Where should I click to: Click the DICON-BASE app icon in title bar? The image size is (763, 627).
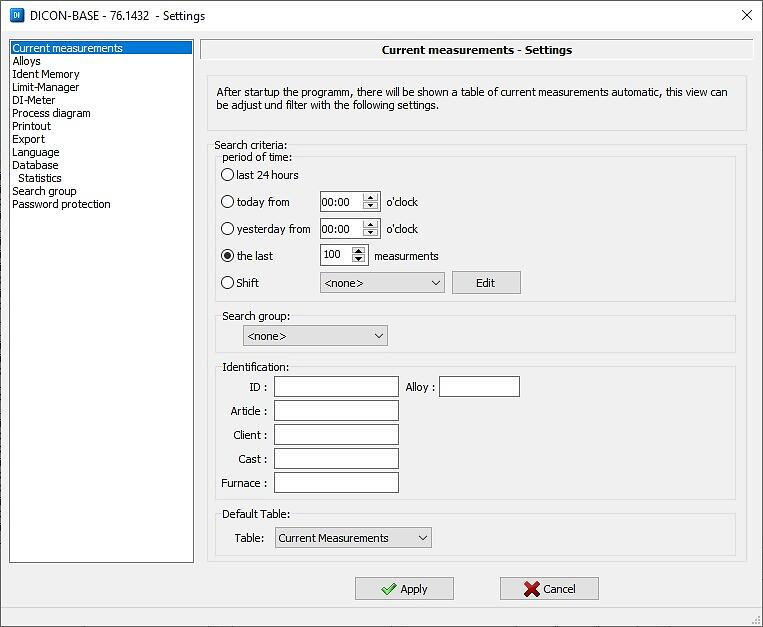pos(15,15)
